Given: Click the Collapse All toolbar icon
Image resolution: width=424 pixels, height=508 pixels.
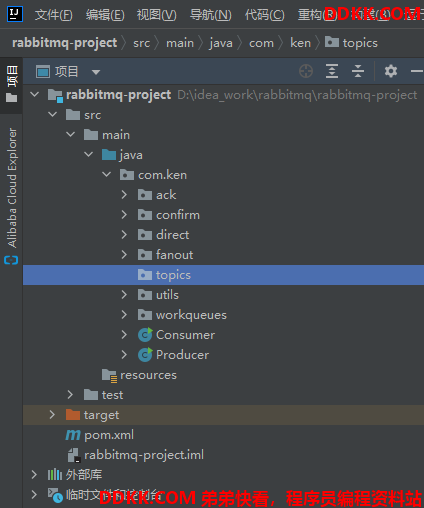Looking at the screenshot, I should click(358, 71).
